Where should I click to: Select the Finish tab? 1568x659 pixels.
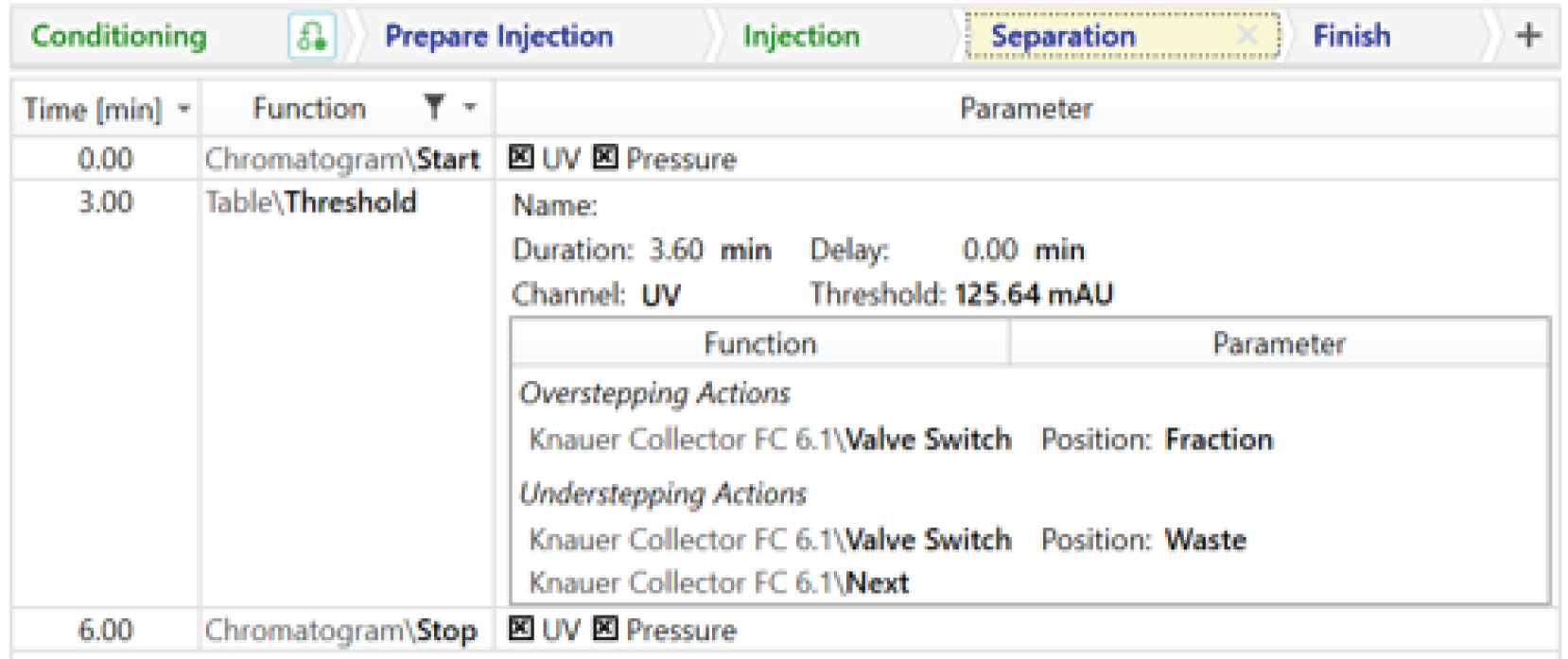(x=1352, y=38)
